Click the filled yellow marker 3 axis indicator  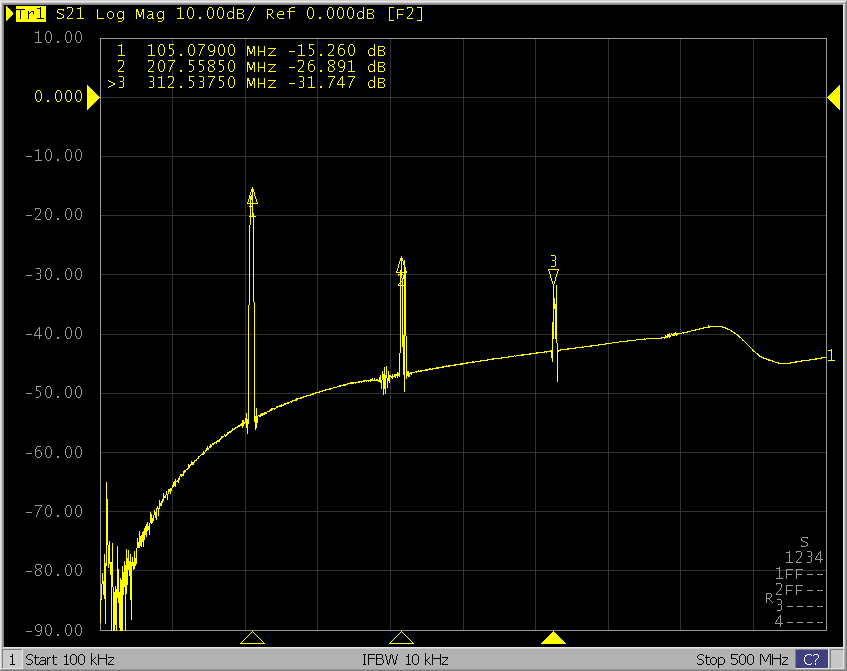point(553,638)
